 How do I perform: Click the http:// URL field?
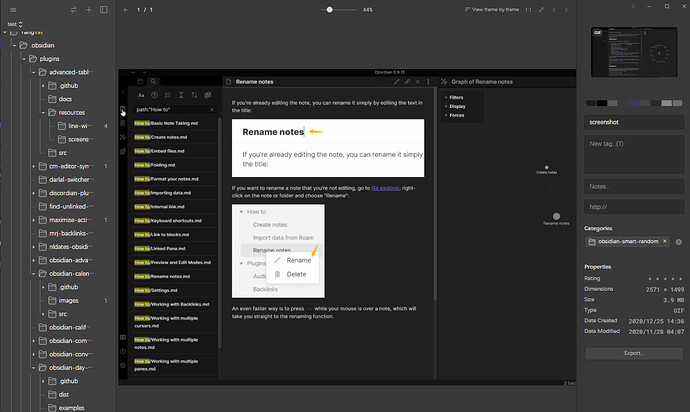click(x=634, y=207)
